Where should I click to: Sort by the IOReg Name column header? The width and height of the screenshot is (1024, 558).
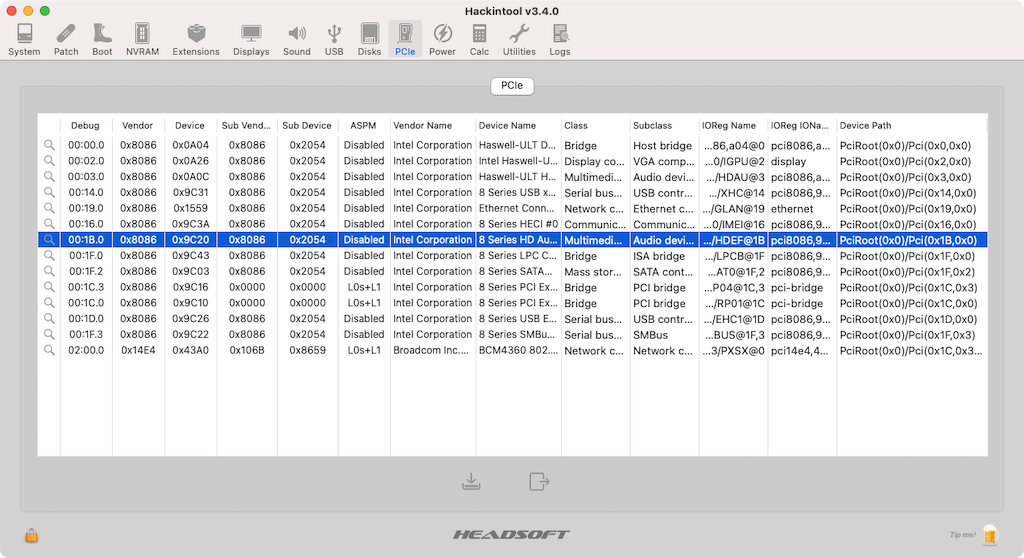[x=733, y=125]
